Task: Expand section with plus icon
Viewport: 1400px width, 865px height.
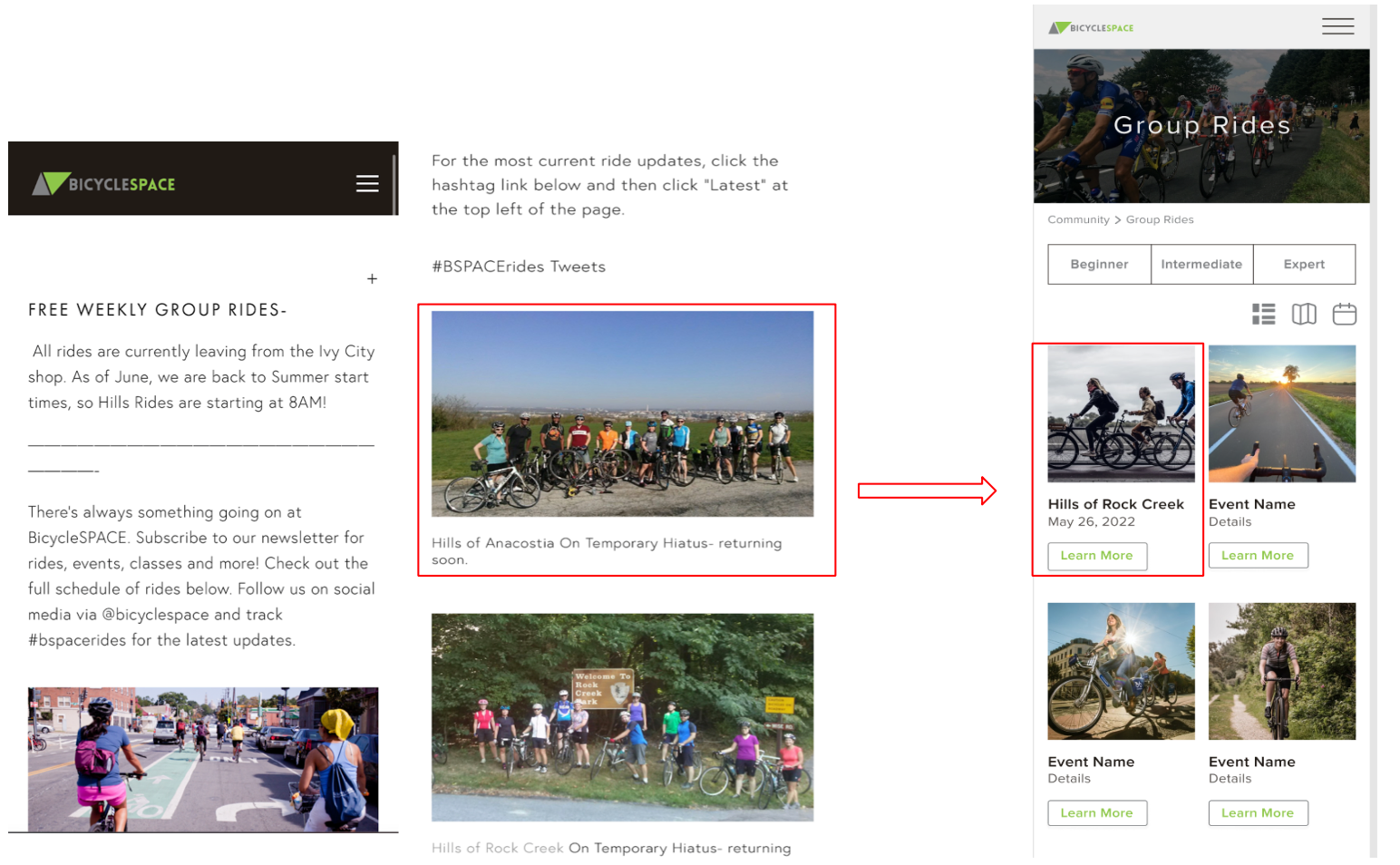Action: (x=372, y=279)
